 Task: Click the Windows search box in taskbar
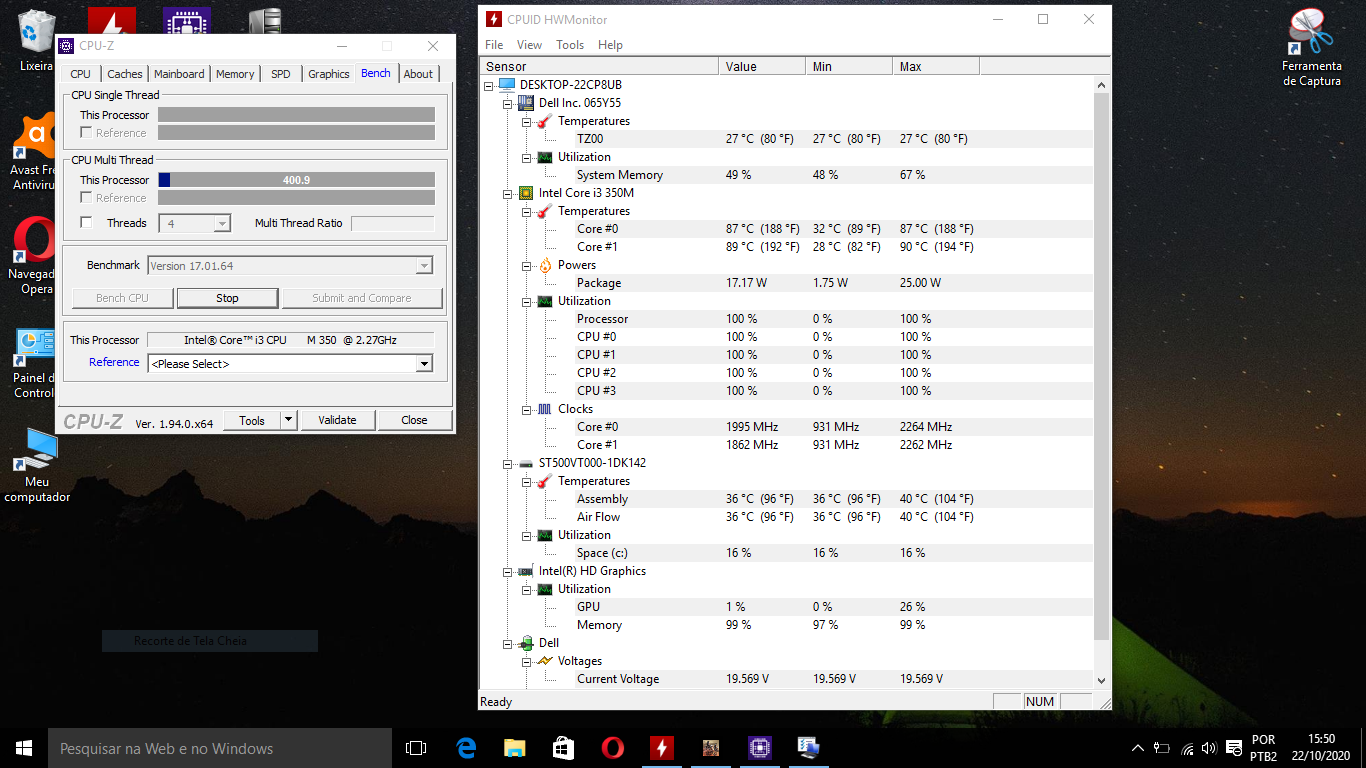220,748
